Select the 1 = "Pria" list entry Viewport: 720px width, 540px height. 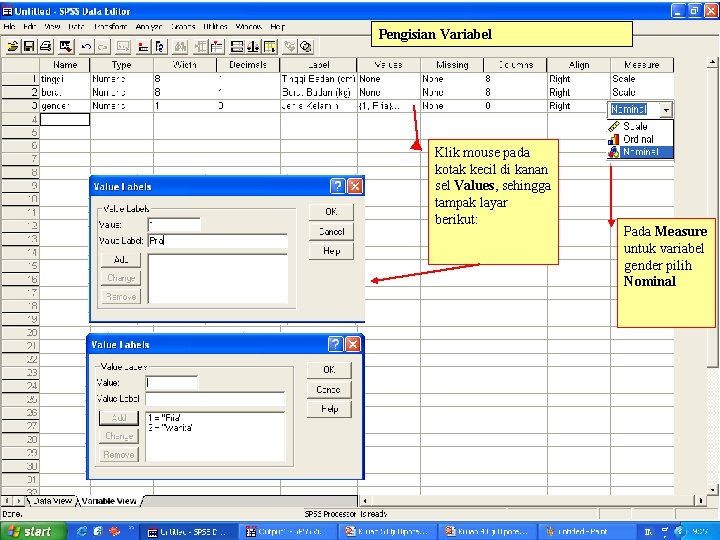164,418
